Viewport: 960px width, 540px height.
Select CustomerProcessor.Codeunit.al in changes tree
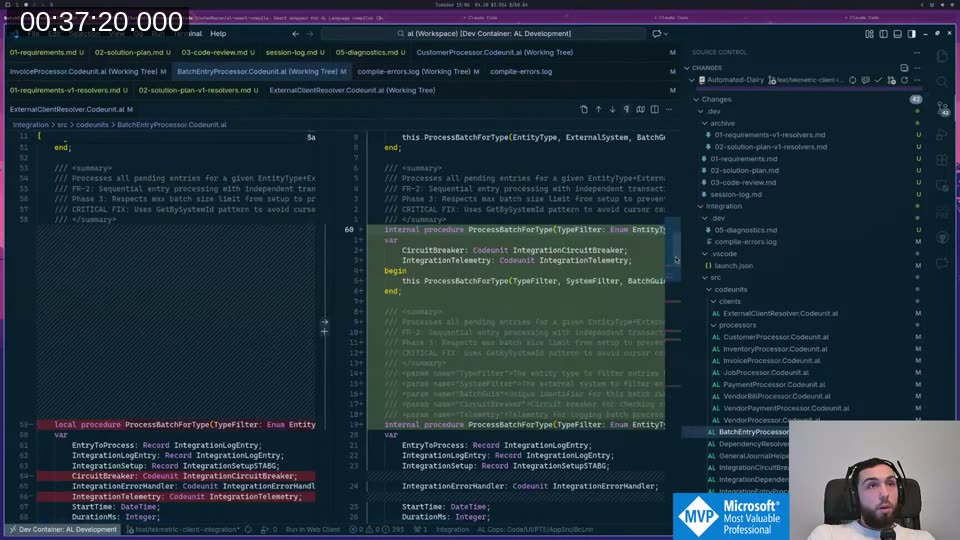click(x=776, y=337)
